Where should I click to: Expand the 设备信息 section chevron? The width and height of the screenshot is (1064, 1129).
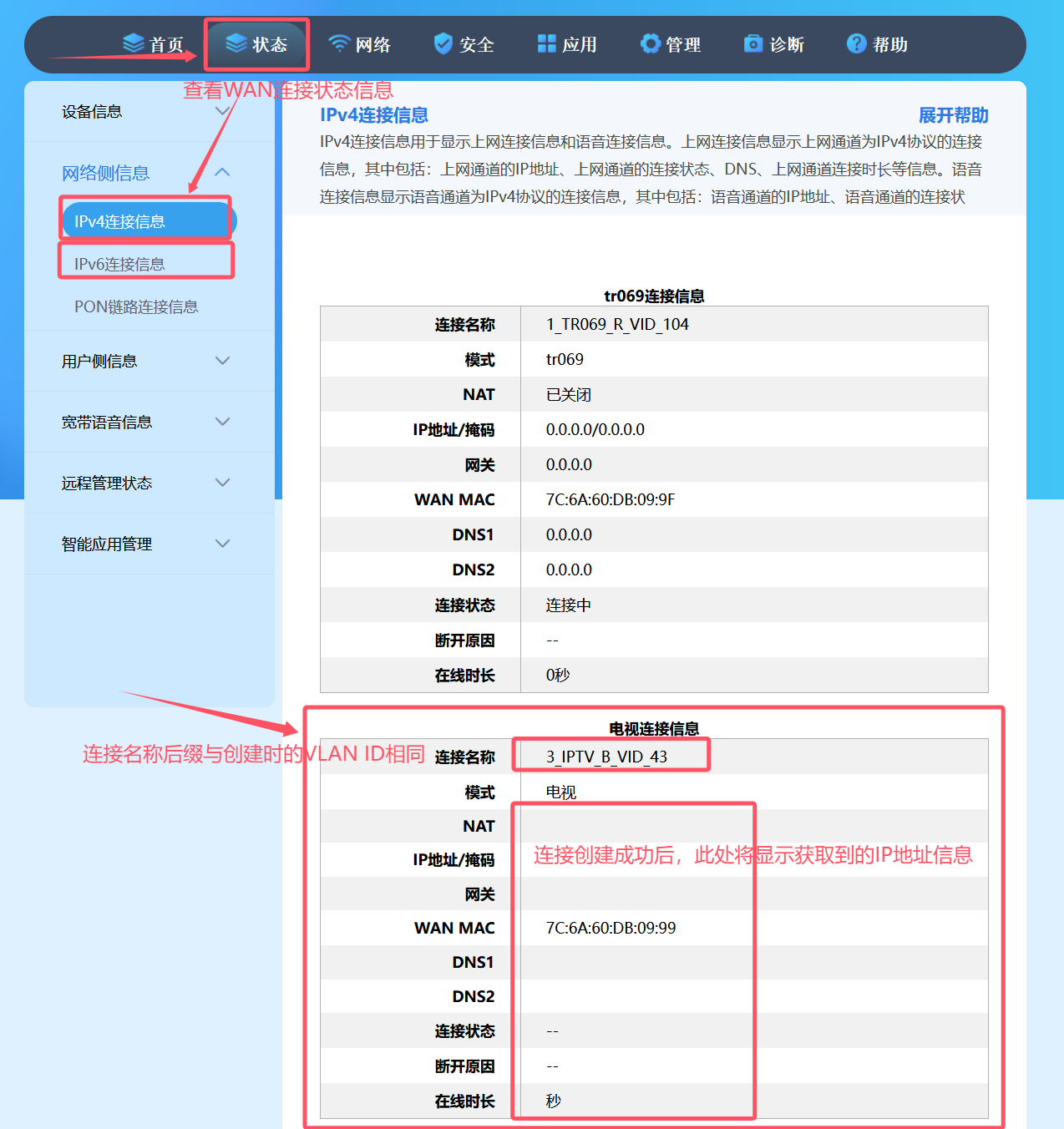pos(222,111)
